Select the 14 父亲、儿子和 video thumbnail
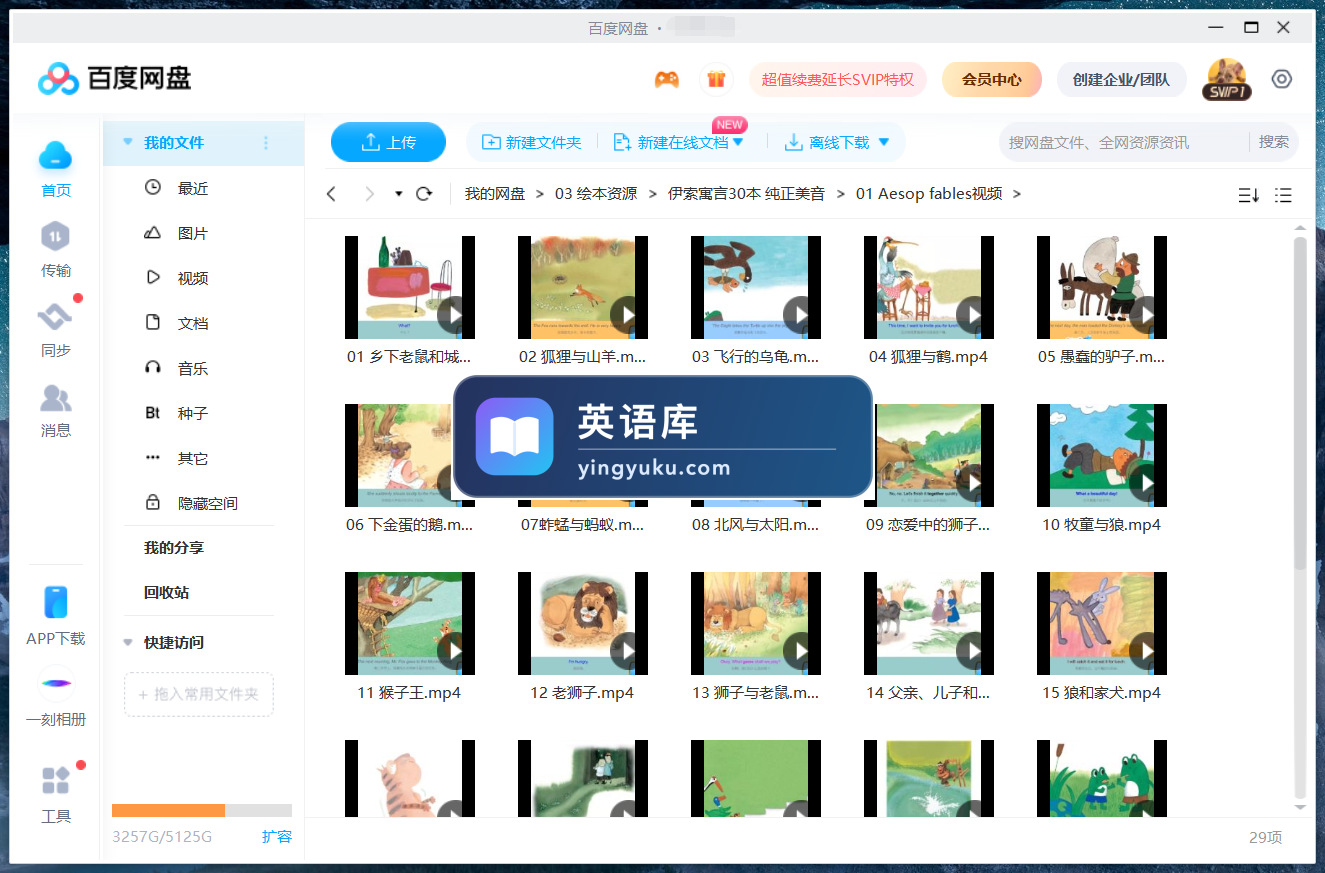 (x=929, y=623)
